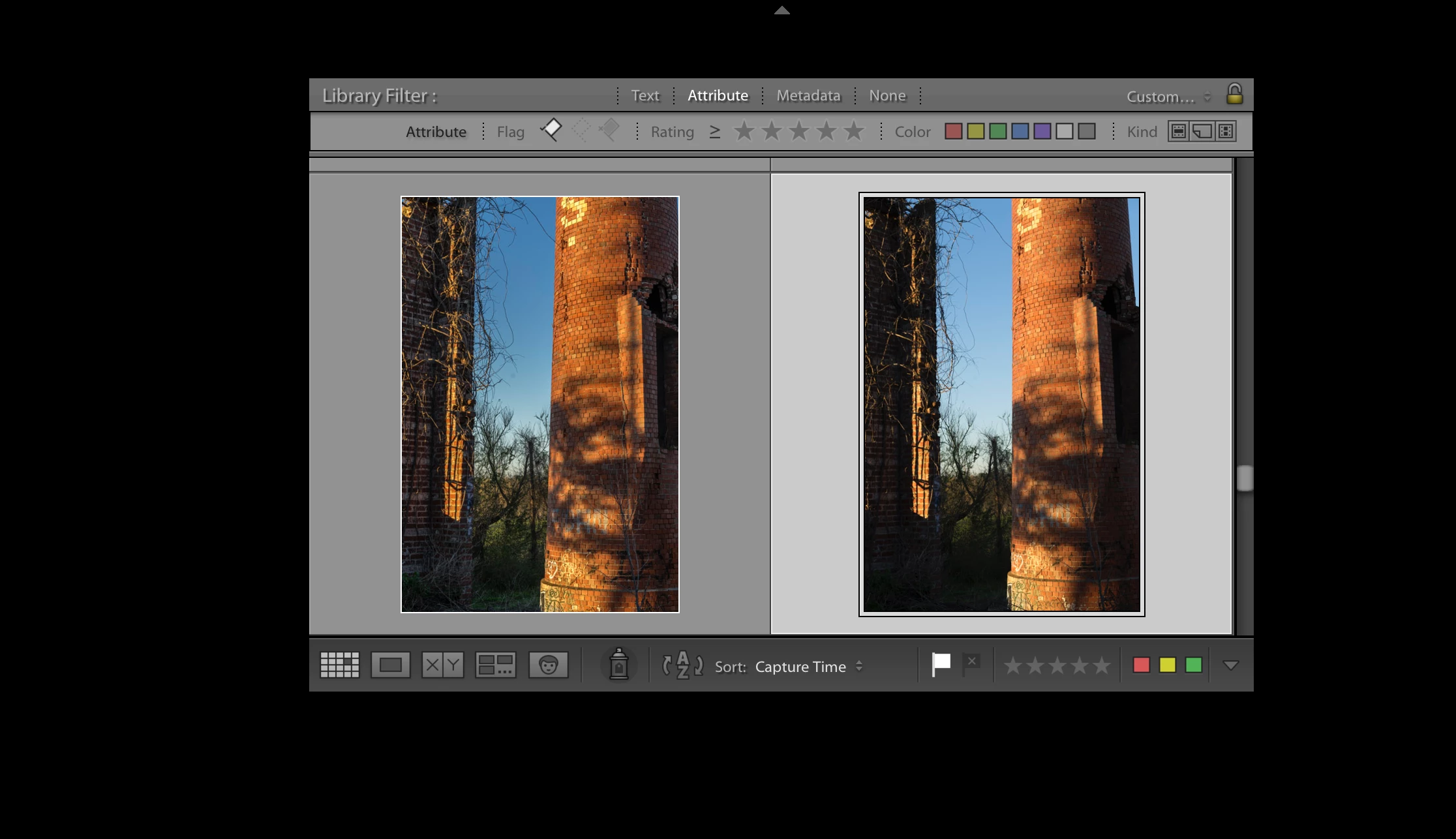Open People face view
1456x839 pixels.
[x=548, y=665]
